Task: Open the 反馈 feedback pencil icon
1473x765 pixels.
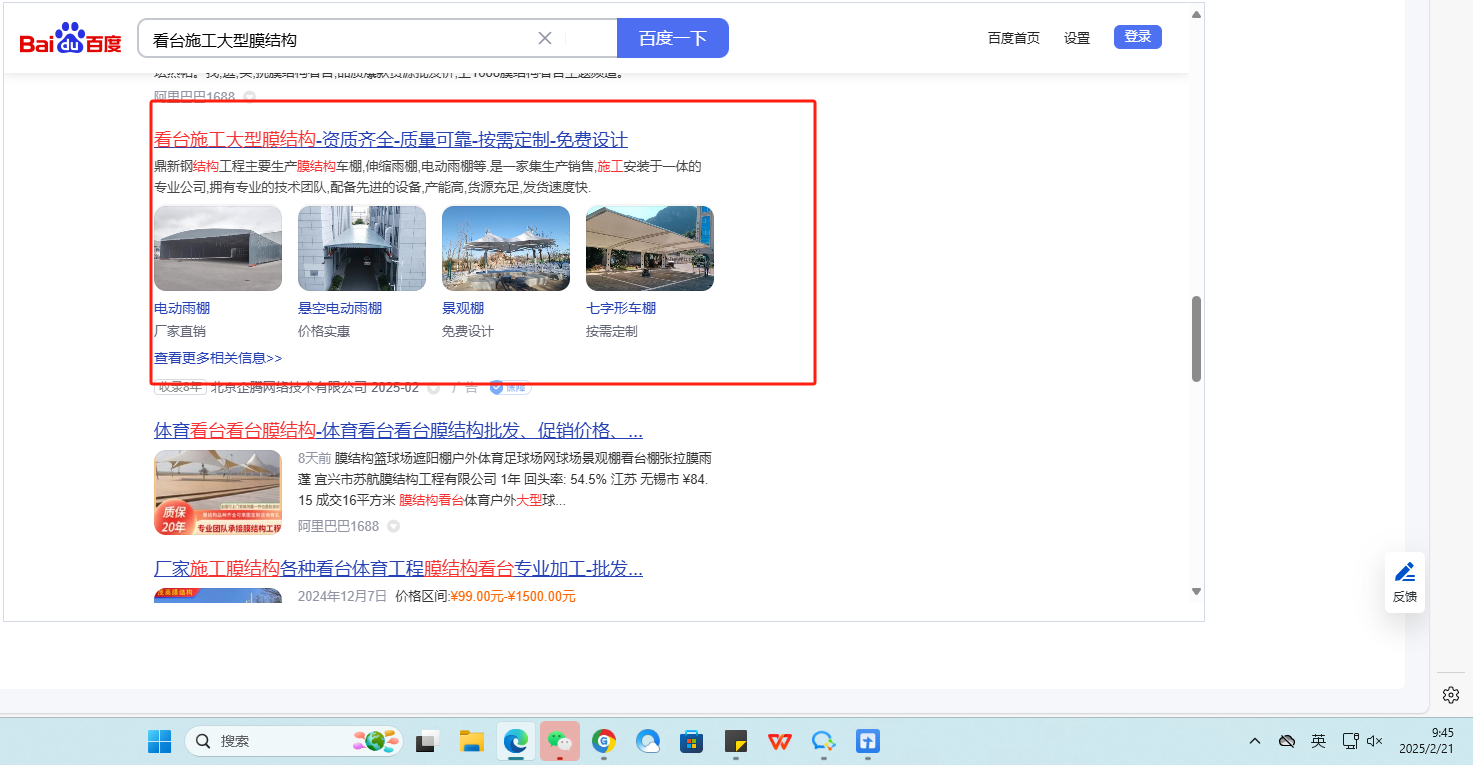Action: coord(1405,573)
